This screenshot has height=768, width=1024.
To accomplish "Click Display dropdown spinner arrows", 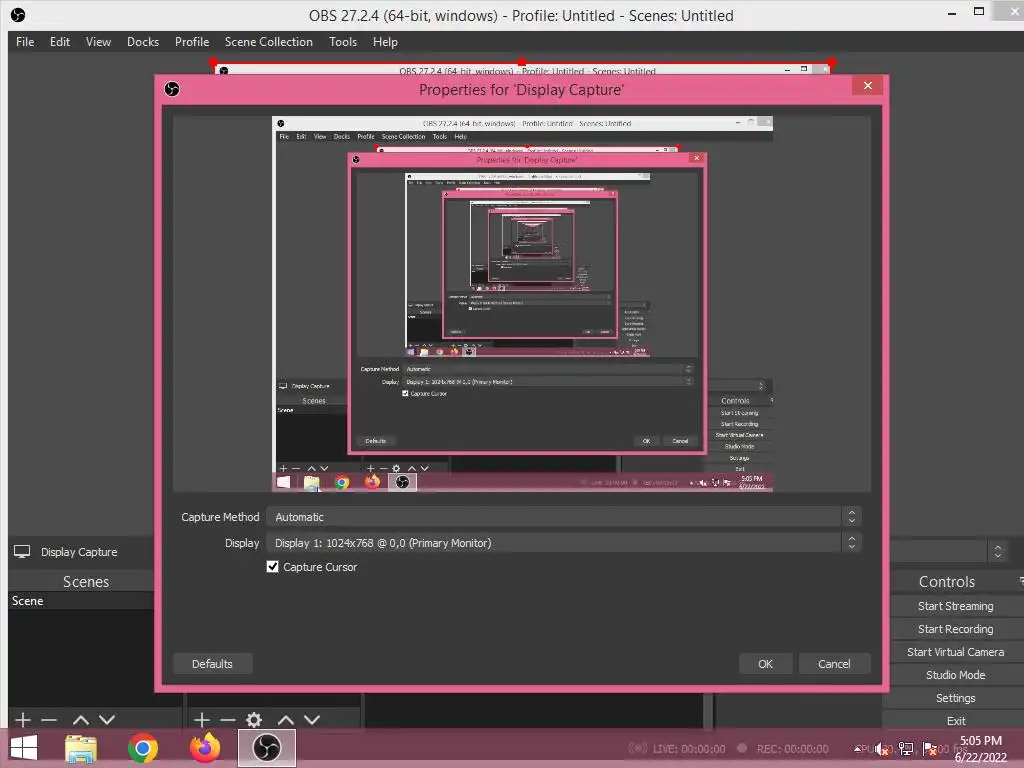I will [x=852, y=543].
